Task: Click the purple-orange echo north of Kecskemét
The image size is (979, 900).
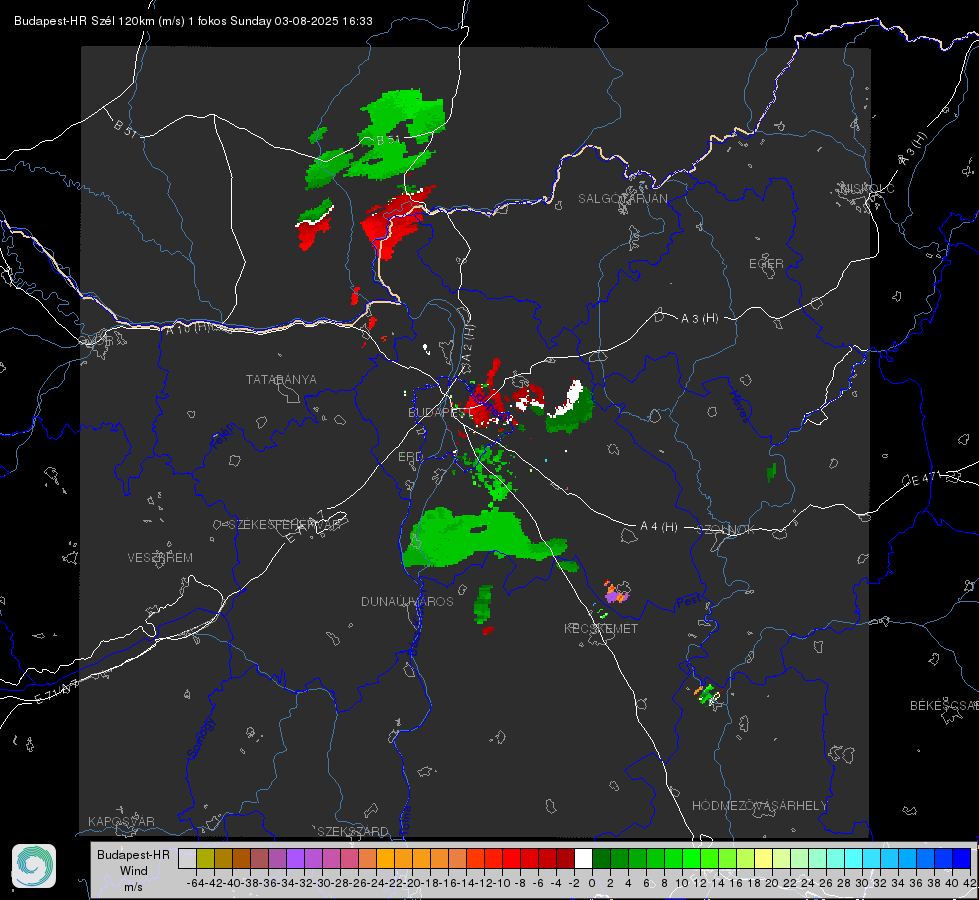Action: pos(616,591)
